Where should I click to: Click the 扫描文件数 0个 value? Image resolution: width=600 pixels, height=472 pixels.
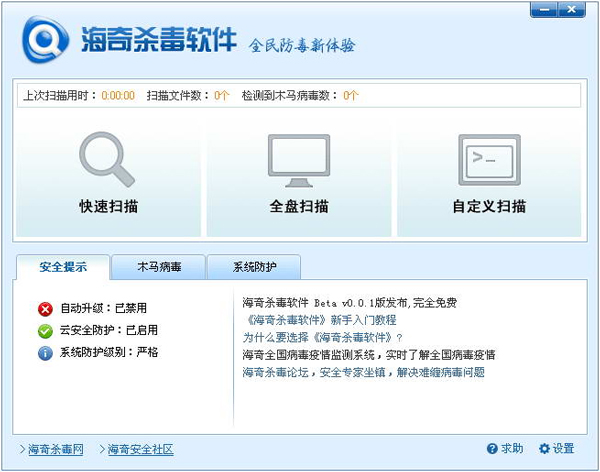(x=222, y=96)
